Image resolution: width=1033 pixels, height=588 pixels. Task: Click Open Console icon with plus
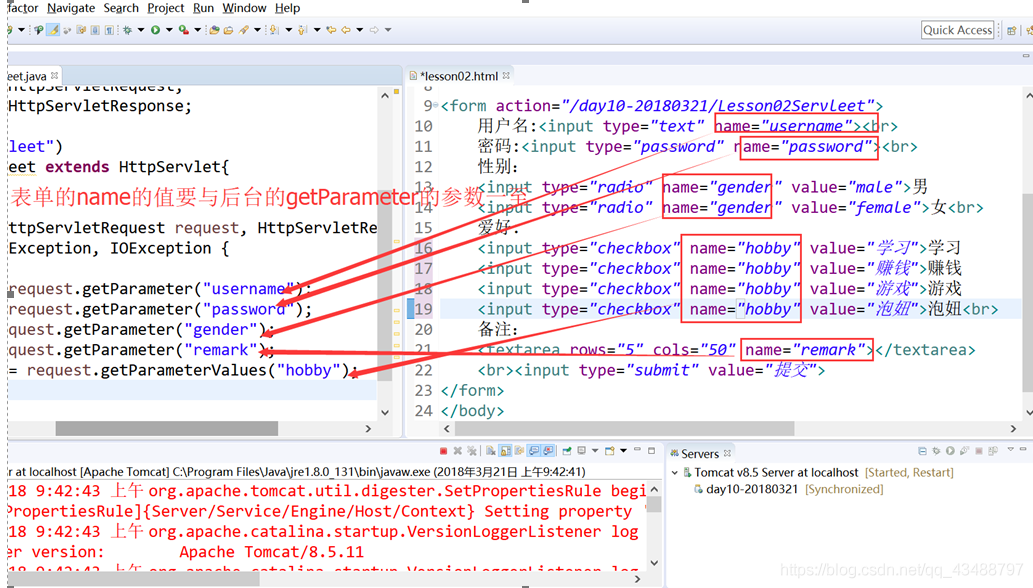click(609, 451)
